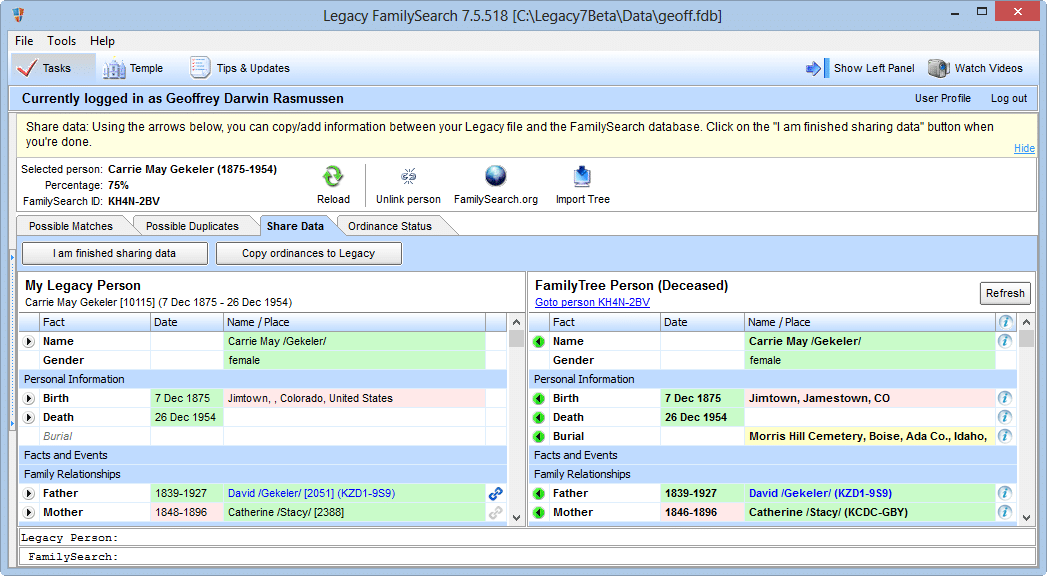The width and height of the screenshot is (1047, 576).
Task: Click info icon on FamilyTree Father row
Action: [x=1005, y=493]
